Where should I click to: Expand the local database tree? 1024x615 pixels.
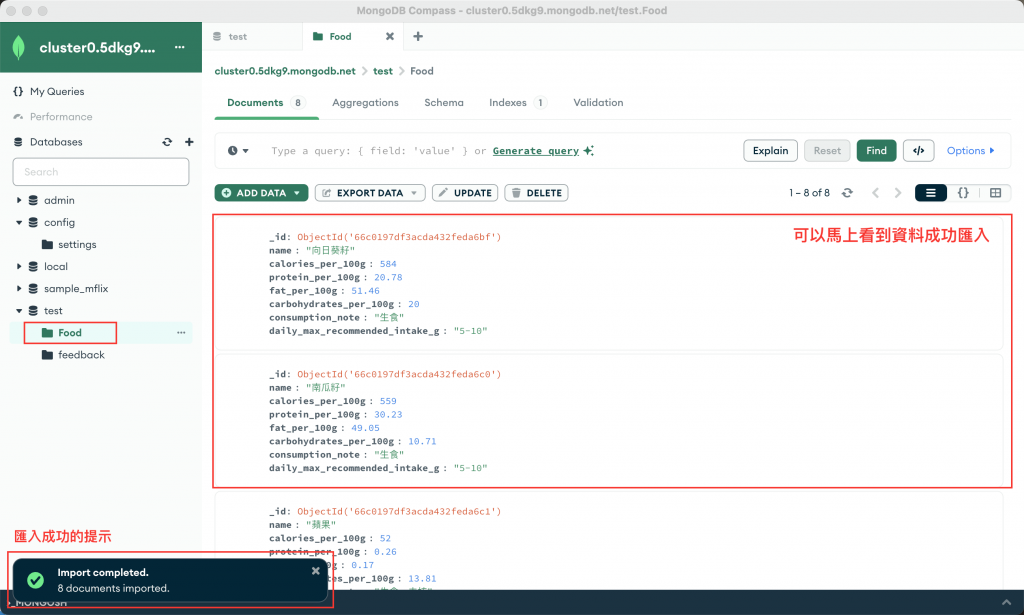(19, 266)
